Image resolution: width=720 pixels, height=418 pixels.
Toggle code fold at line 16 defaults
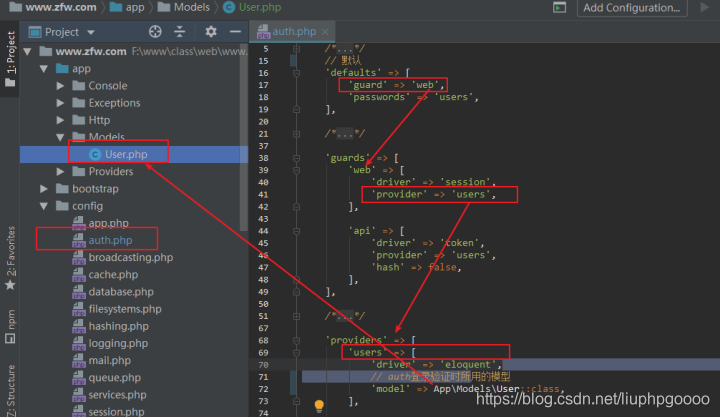click(297, 73)
